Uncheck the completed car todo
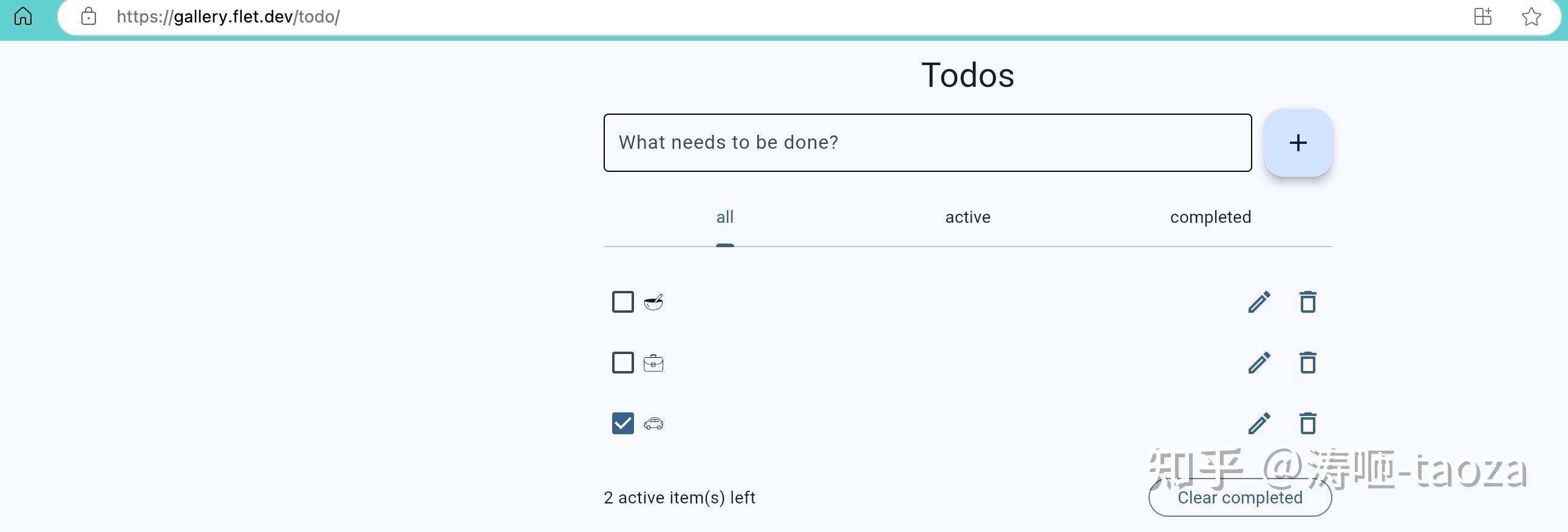Image resolution: width=1568 pixels, height=532 pixels. [622, 424]
